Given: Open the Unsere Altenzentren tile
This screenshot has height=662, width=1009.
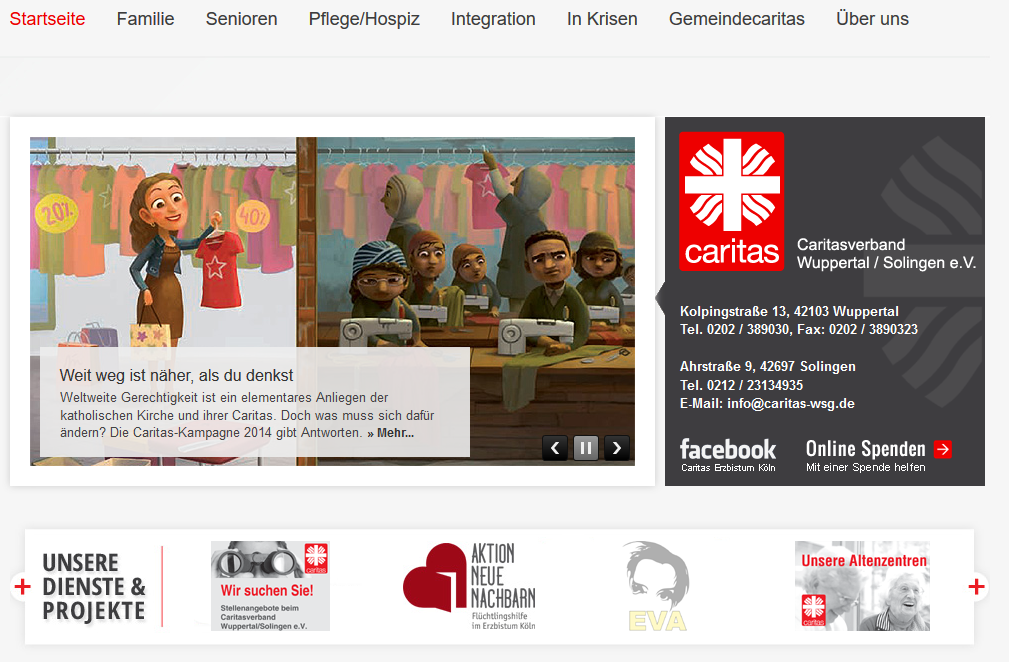Looking at the screenshot, I should pyautogui.click(x=862, y=586).
